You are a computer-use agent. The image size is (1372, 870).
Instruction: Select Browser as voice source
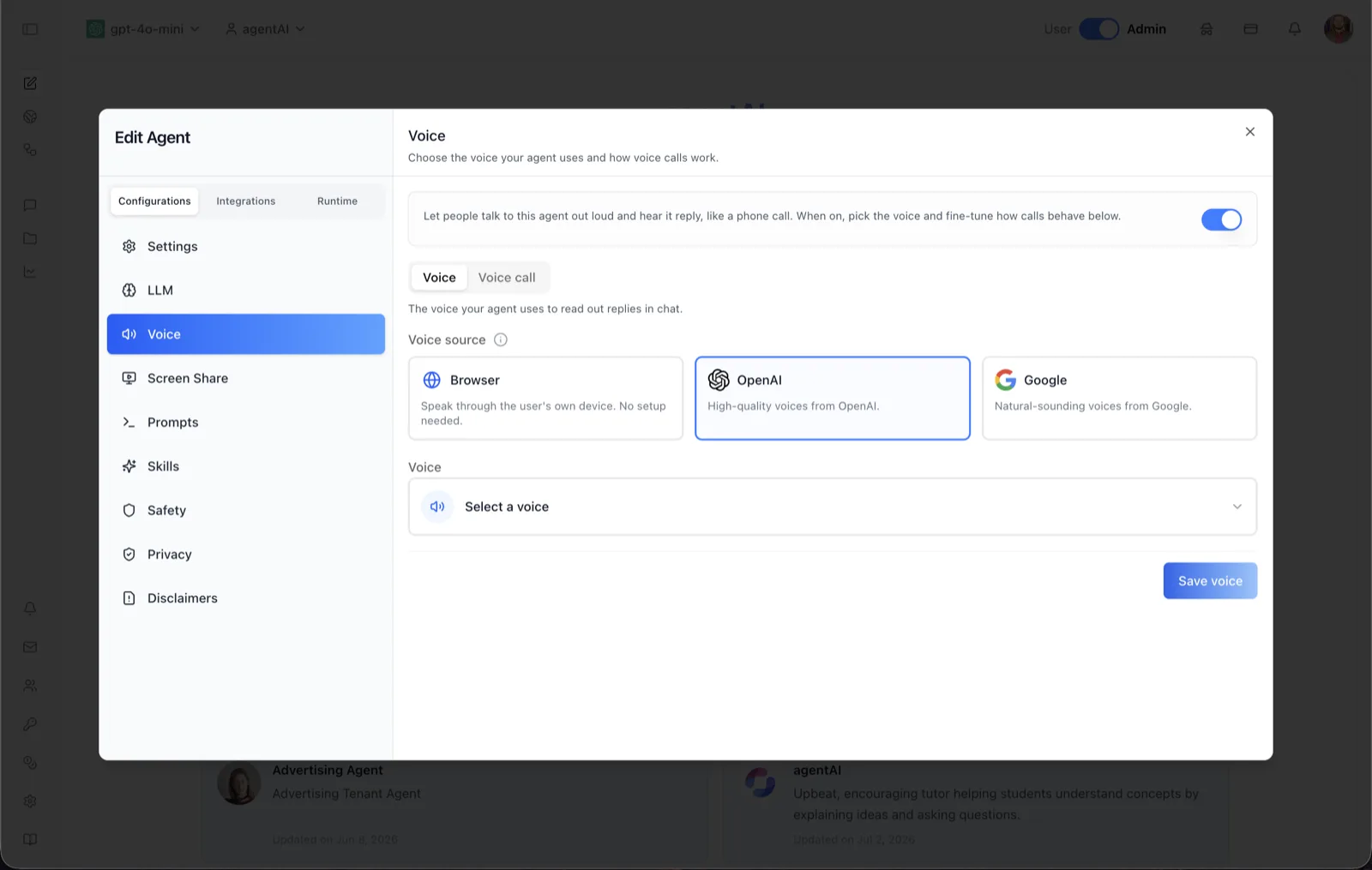coord(545,399)
